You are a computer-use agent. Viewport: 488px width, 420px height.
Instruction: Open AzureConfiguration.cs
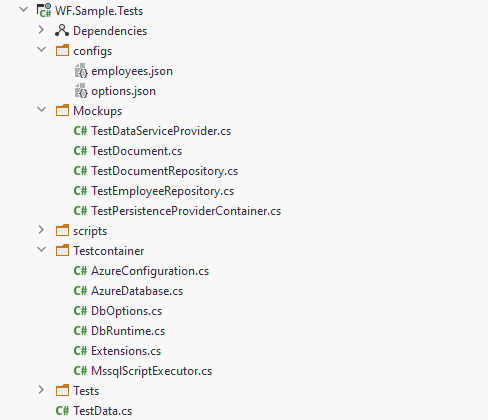(150, 271)
